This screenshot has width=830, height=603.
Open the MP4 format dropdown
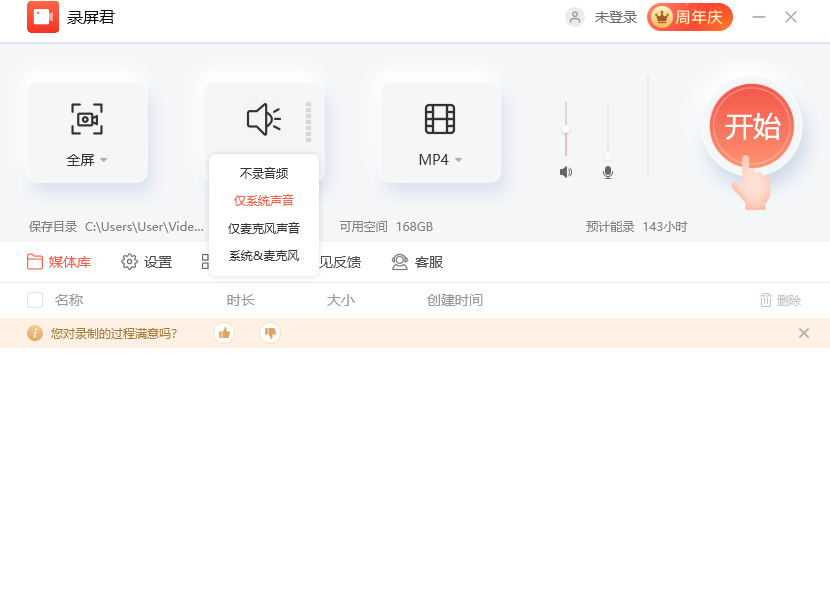[x=440, y=158]
